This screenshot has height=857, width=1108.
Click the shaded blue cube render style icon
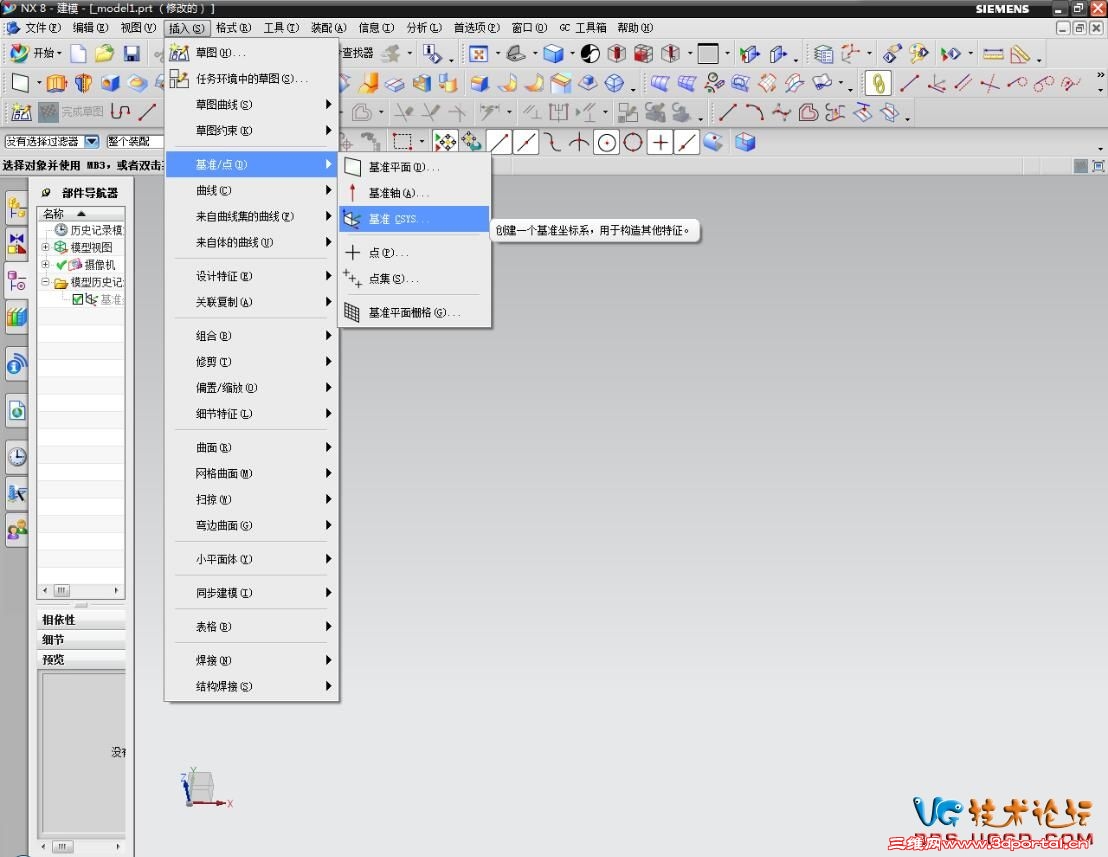[553, 54]
